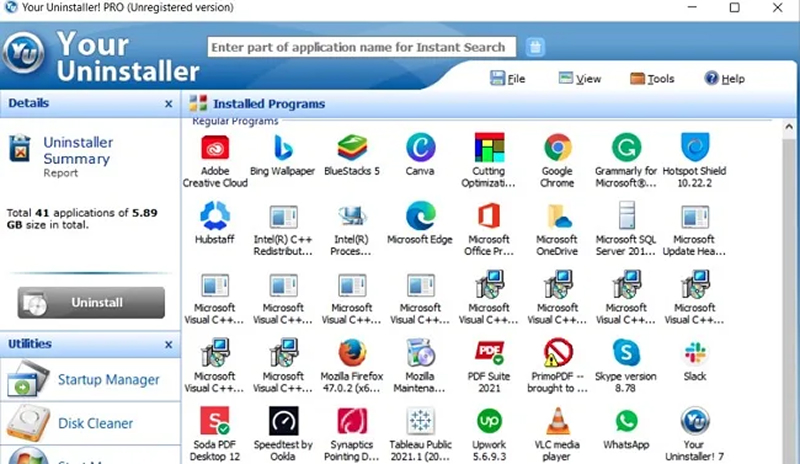Select Speedtest by Ookla icon

click(283, 421)
